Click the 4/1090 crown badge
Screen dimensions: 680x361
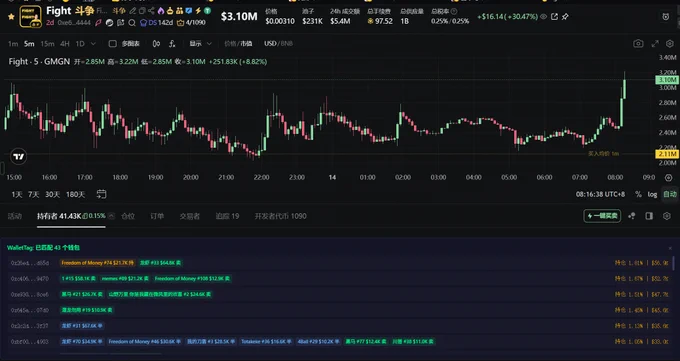tap(191, 23)
